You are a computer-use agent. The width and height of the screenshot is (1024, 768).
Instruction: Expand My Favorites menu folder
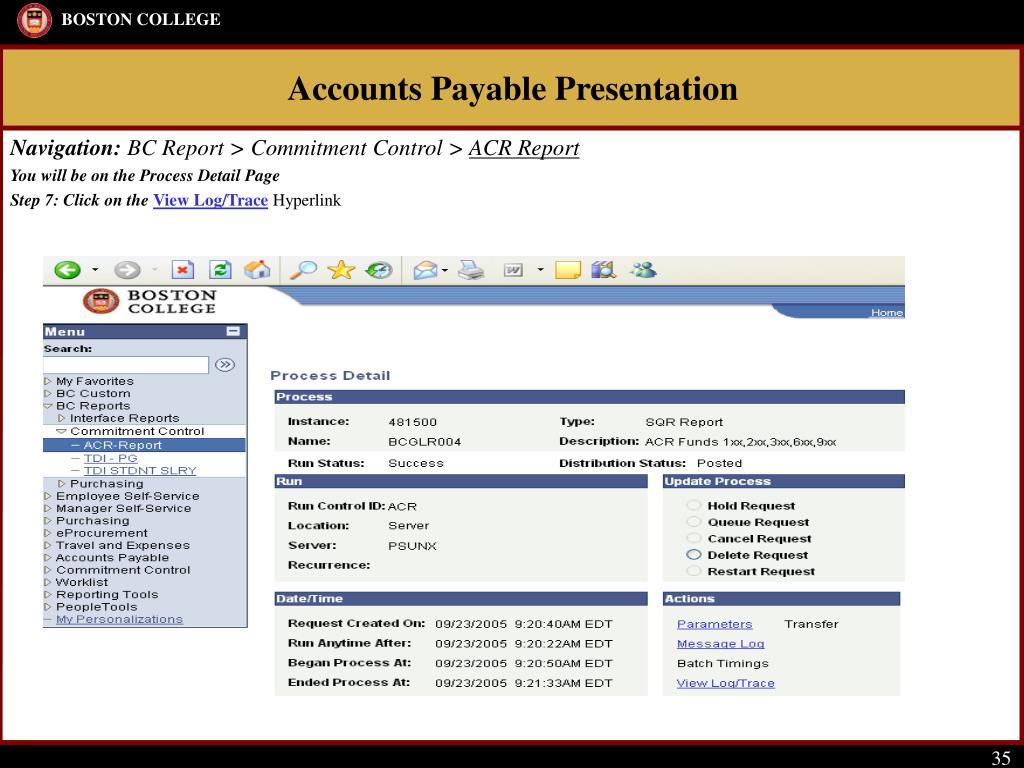(x=48, y=381)
